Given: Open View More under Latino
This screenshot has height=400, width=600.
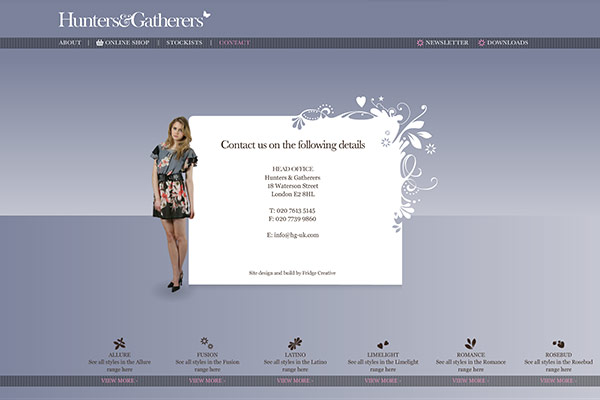Looking at the screenshot, I should tap(294, 381).
